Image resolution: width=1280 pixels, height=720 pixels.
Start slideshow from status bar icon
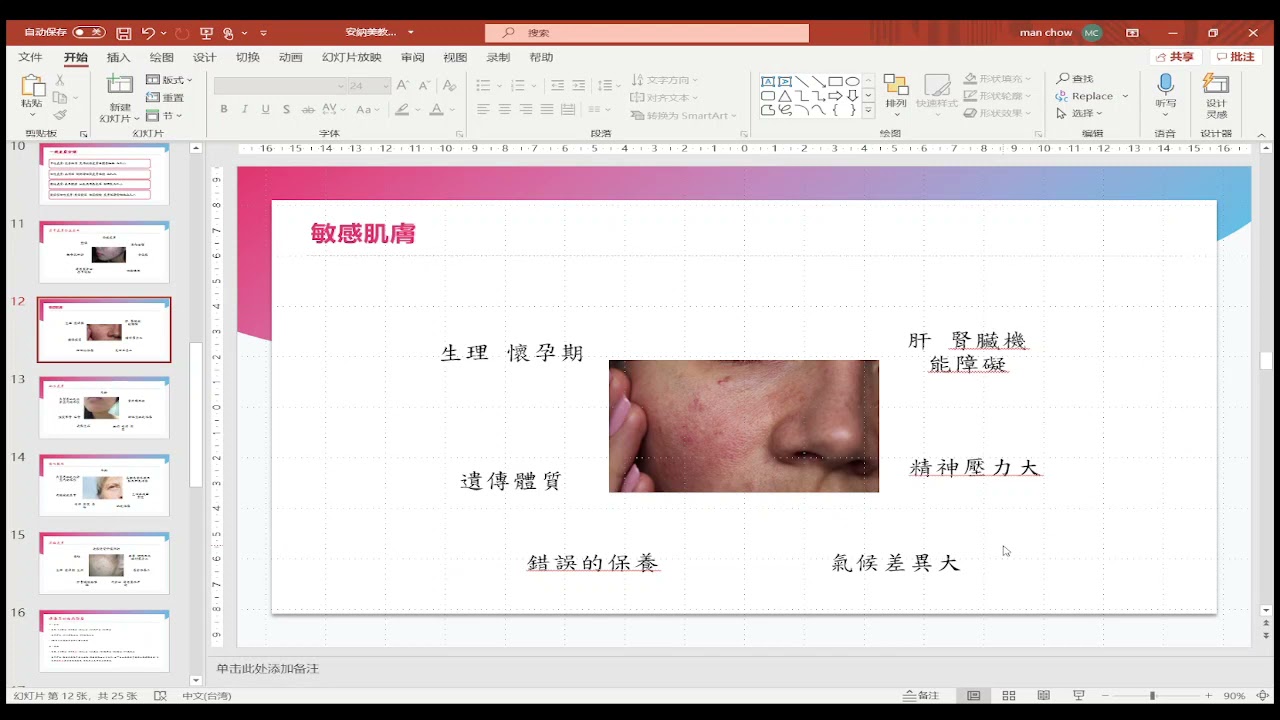tap(1078, 695)
